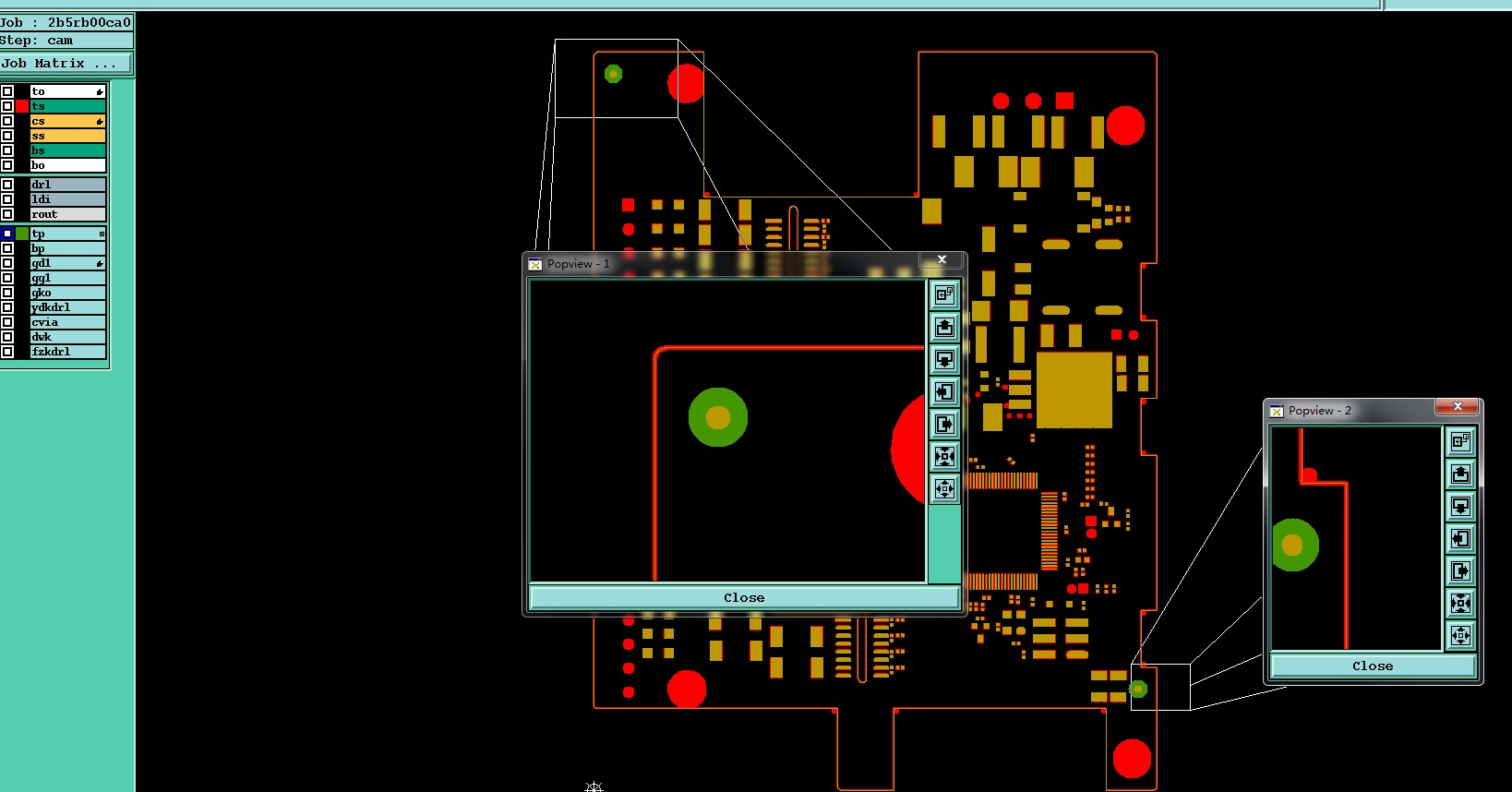This screenshot has height=792, width=1512.
Task: Toggle the checkbox for layer ss
Action: pyautogui.click(x=7, y=136)
